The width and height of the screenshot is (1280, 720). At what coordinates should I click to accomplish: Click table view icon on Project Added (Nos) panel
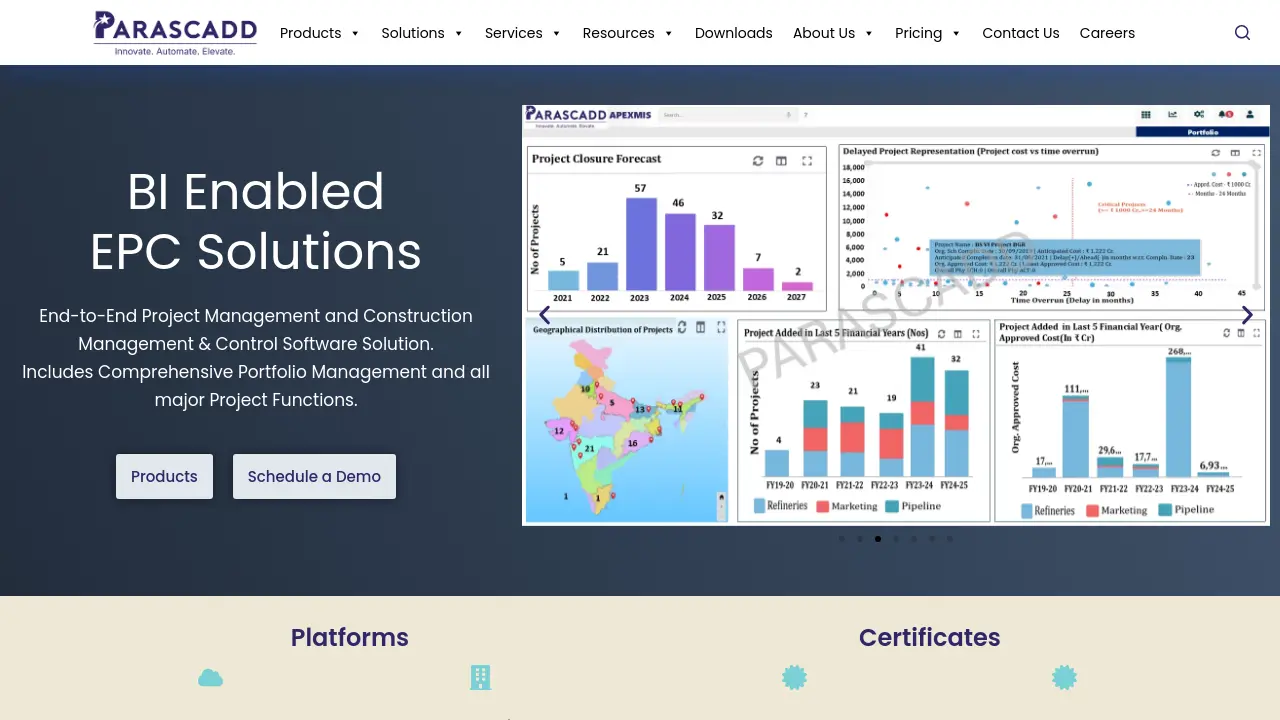(957, 333)
